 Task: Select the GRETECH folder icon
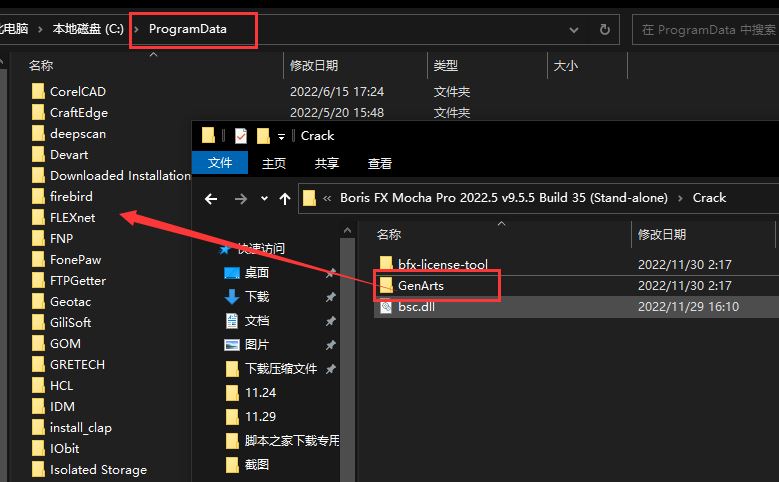click(x=38, y=364)
